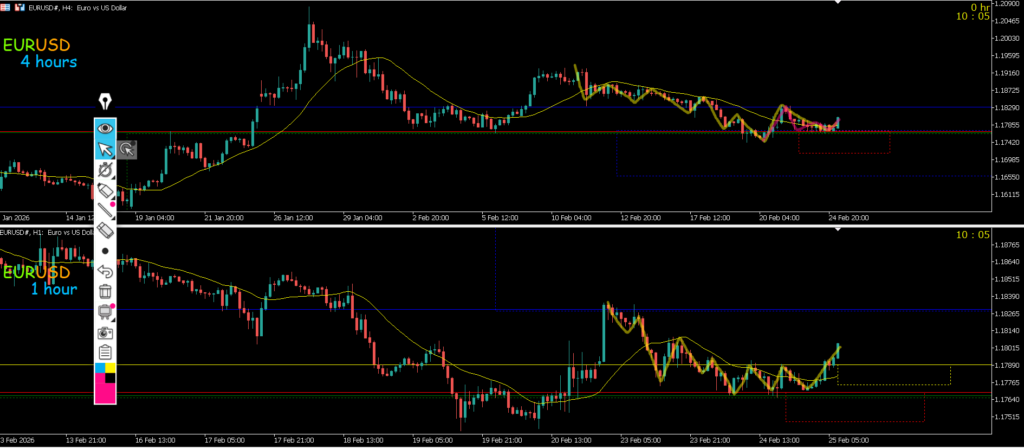The image size is (1024, 448).
Task: Undo the last drawing with the undo arrow
Action: pyautogui.click(x=105, y=271)
